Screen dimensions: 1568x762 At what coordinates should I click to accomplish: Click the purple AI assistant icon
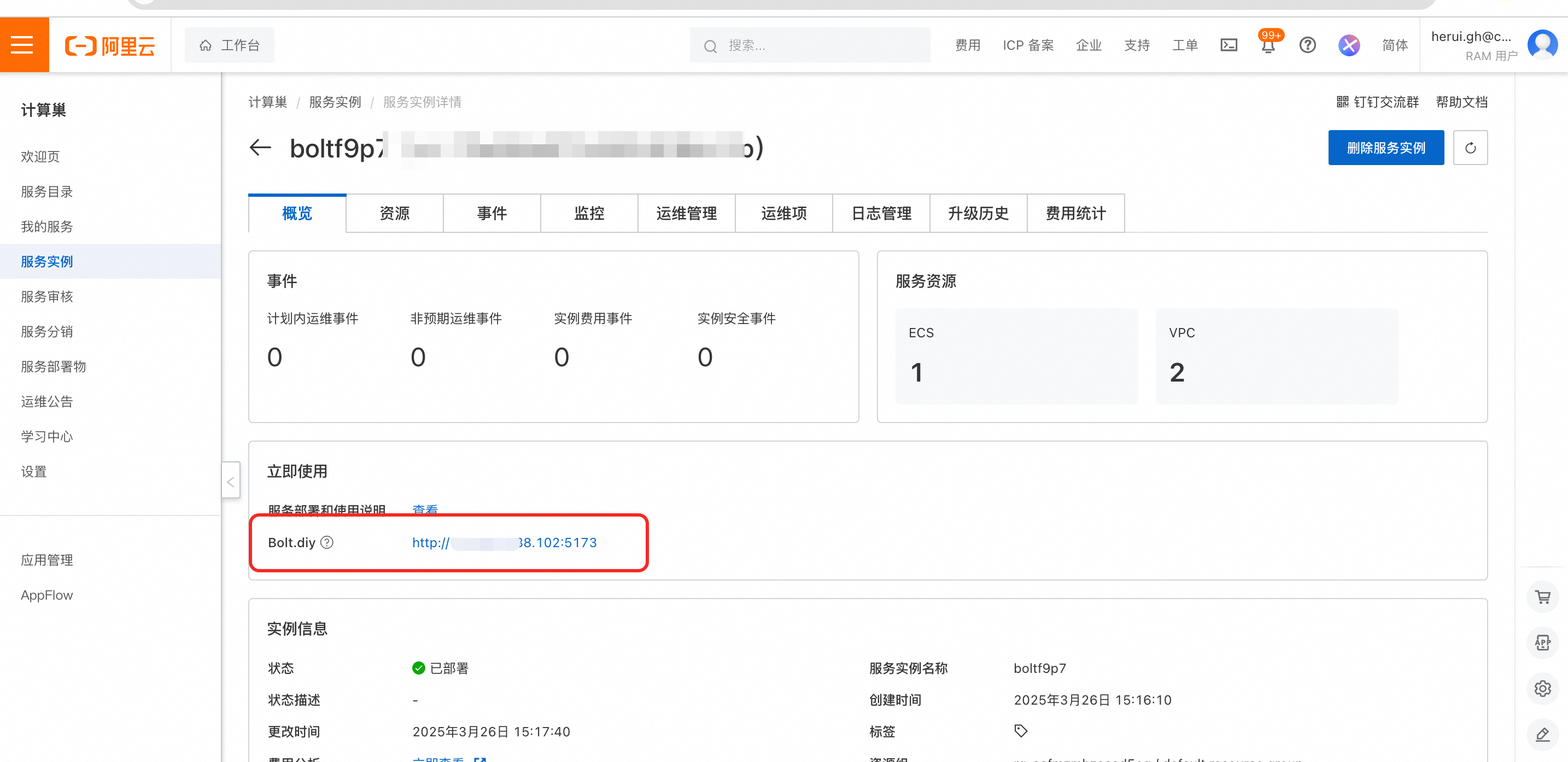click(x=1349, y=45)
